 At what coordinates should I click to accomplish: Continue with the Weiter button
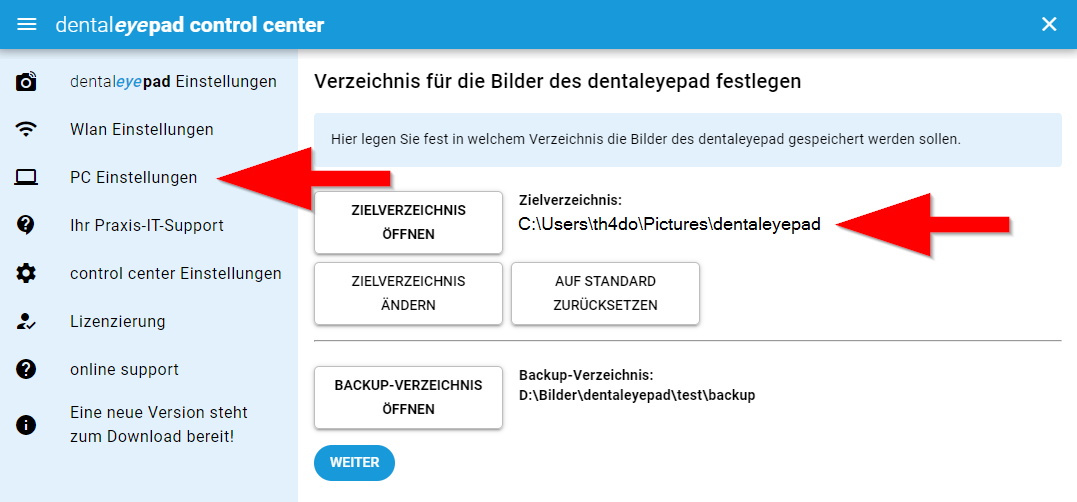click(x=354, y=462)
